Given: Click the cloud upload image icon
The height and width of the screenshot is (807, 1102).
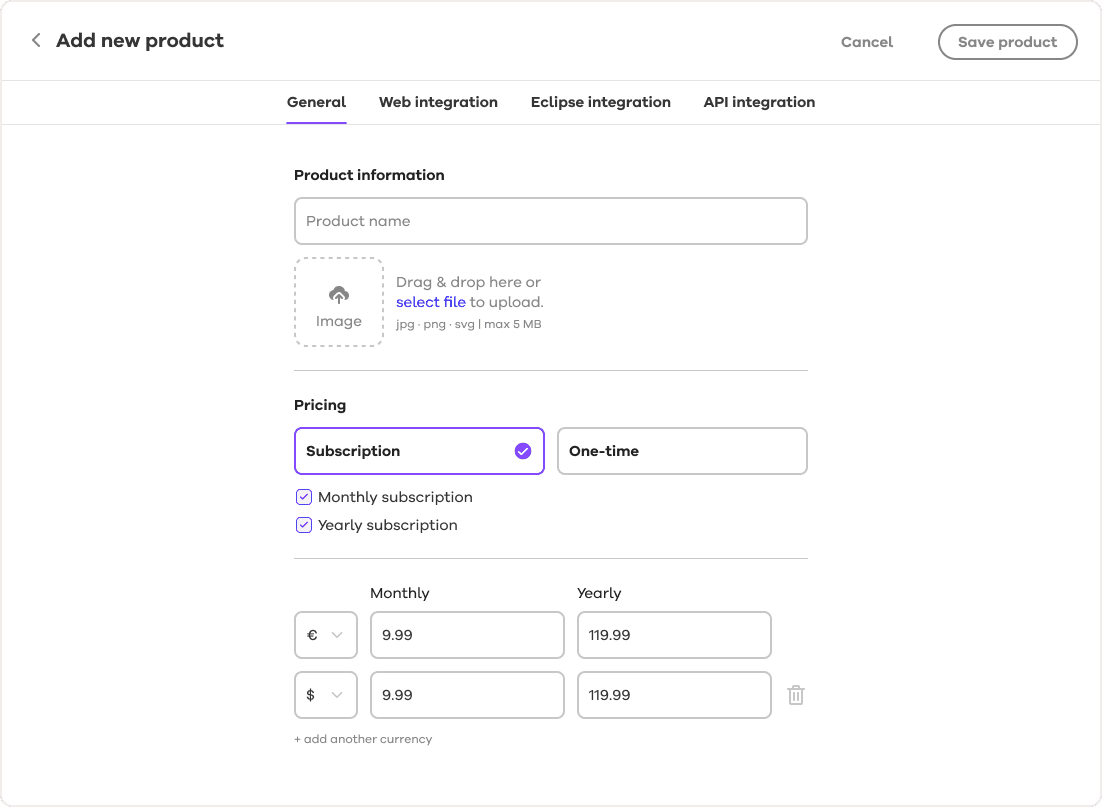Looking at the screenshot, I should coord(339,295).
